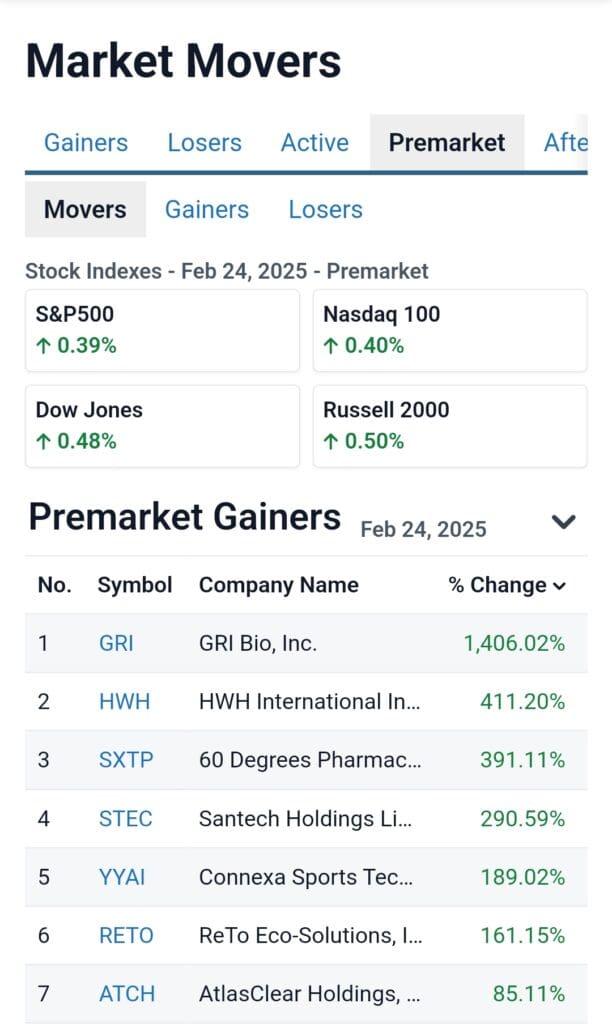Click the Russell 2000 index card
Viewport: 612px width, 1024px height.
(x=450, y=426)
